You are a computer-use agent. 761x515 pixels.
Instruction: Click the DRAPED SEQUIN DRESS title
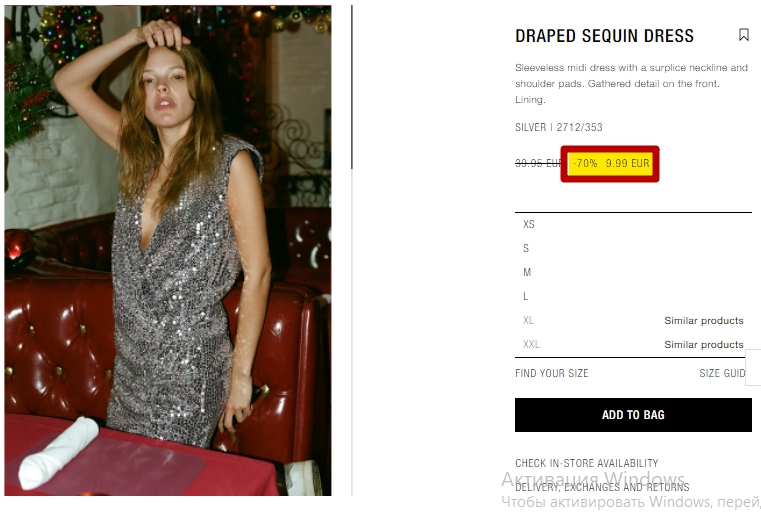(604, 36)
